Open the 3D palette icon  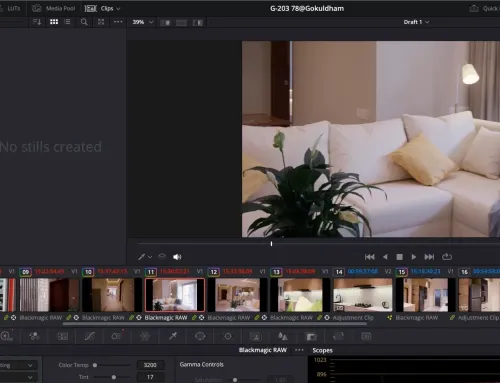click(x=366, y=336)
